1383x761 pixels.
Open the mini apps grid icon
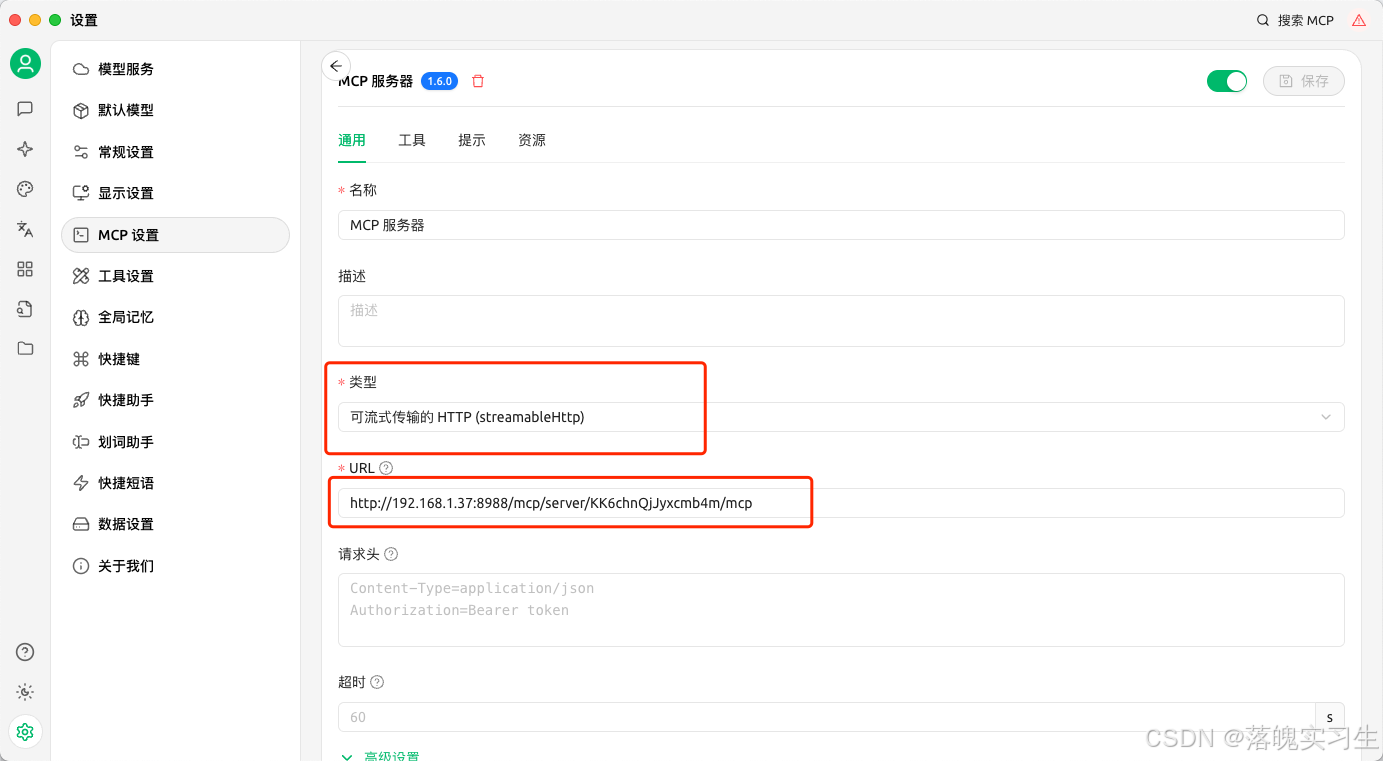click(x=25, y=269)
